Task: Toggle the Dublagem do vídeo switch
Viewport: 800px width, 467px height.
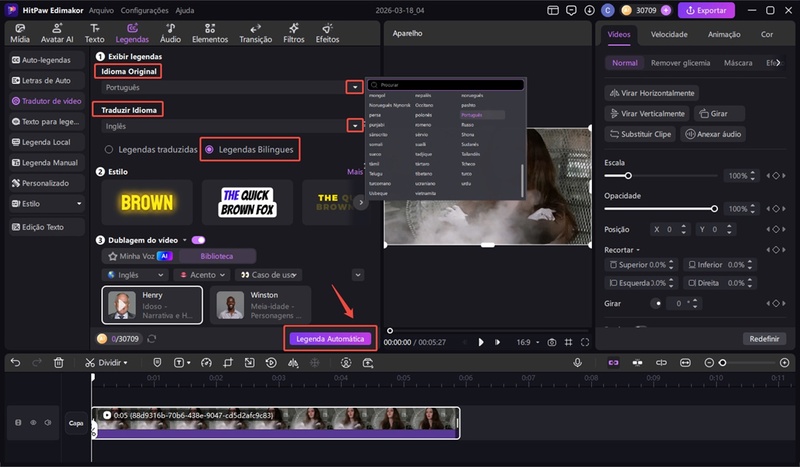Action: pos(198,240)
